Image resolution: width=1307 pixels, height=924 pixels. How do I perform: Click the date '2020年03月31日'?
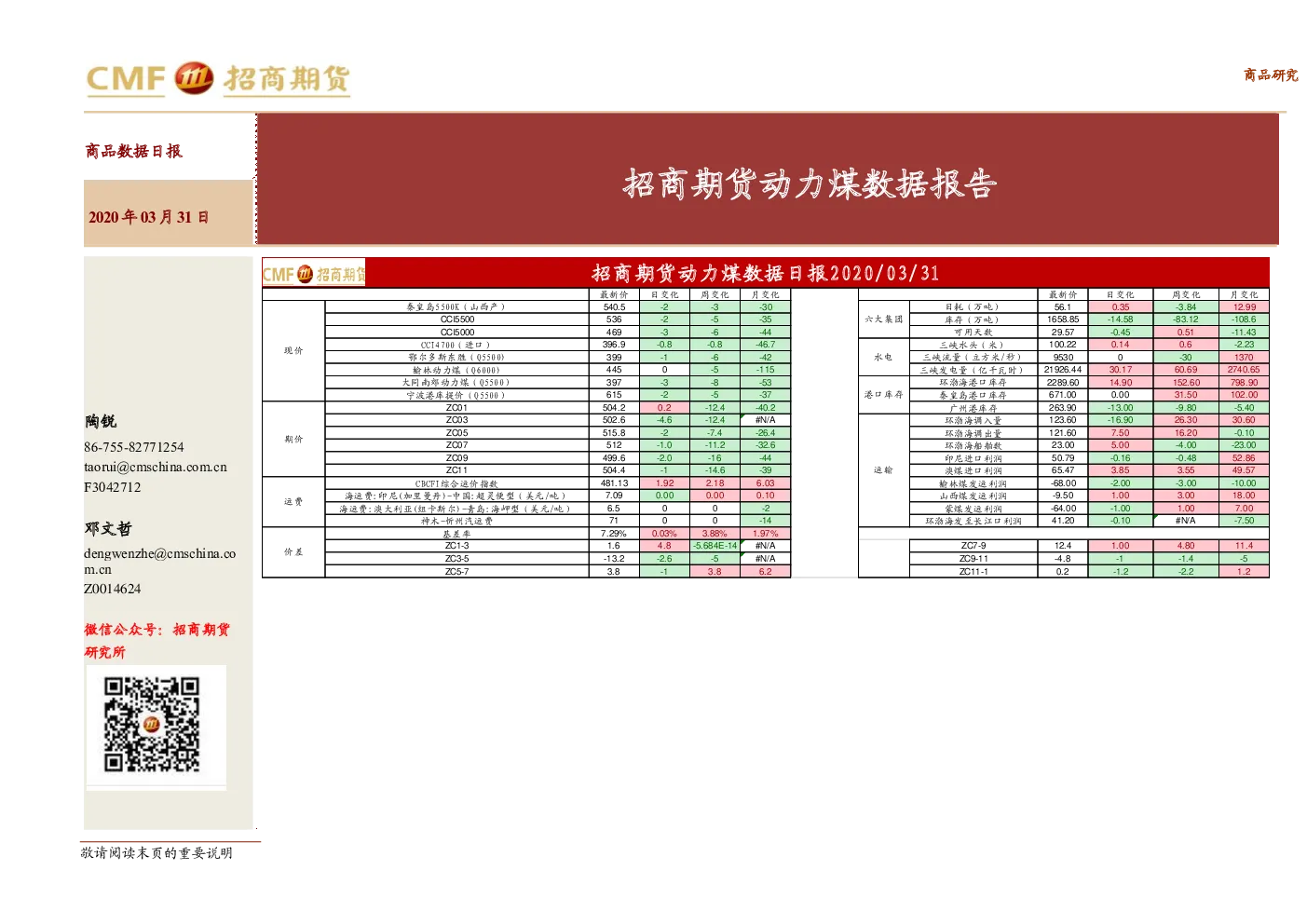pyautogui.click(x=149, y=217)
